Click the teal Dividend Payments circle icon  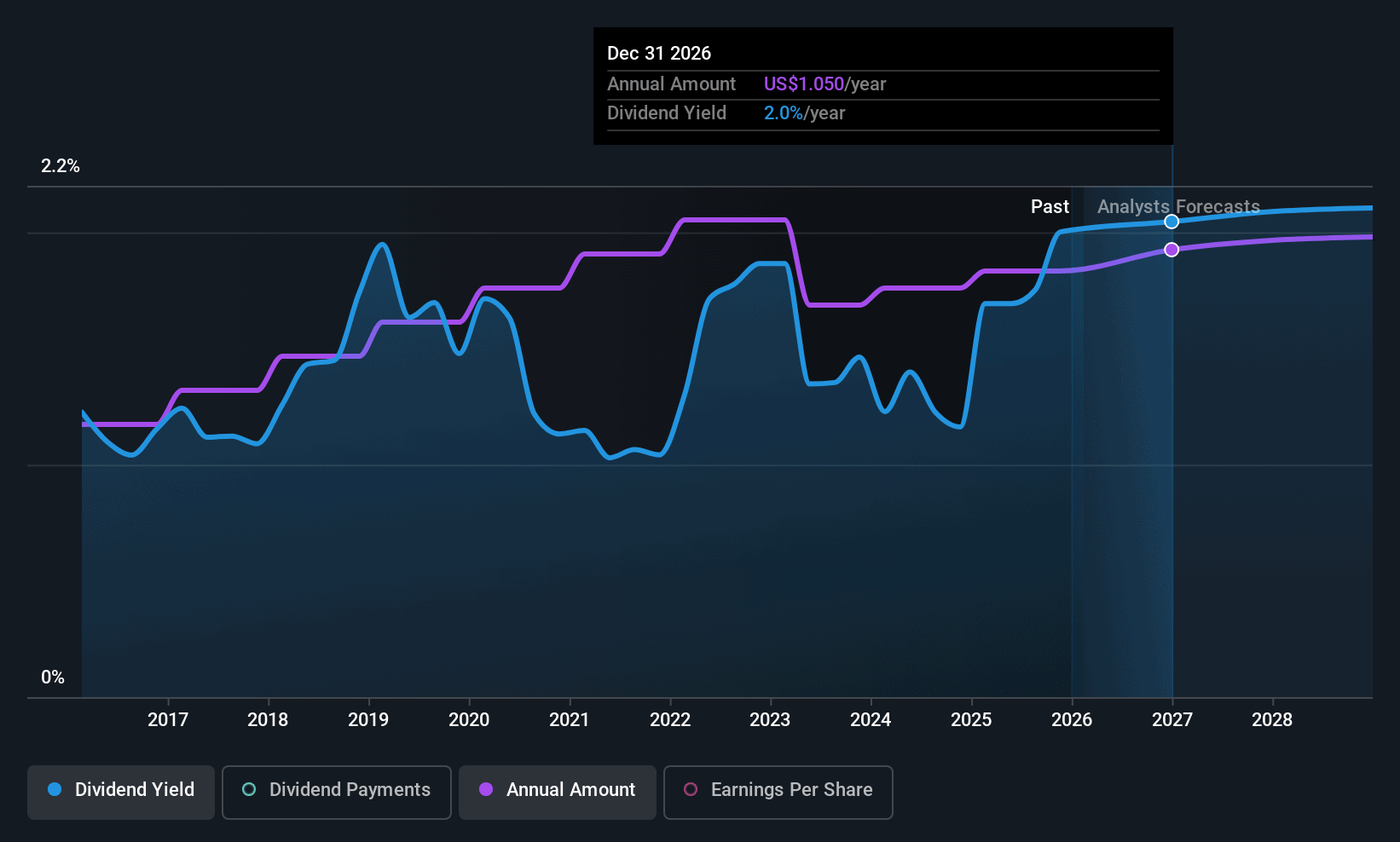[x=249, y=790]
